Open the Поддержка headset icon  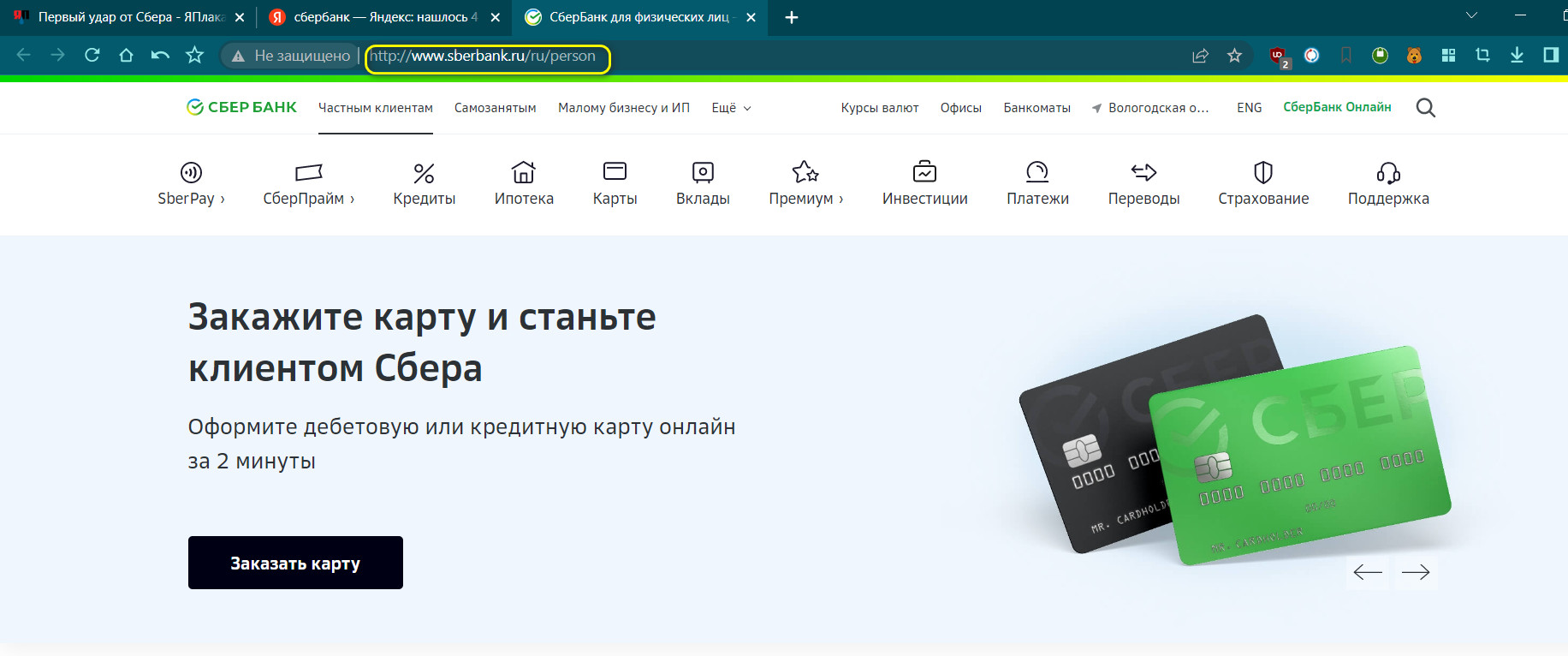pos(1388,173)
